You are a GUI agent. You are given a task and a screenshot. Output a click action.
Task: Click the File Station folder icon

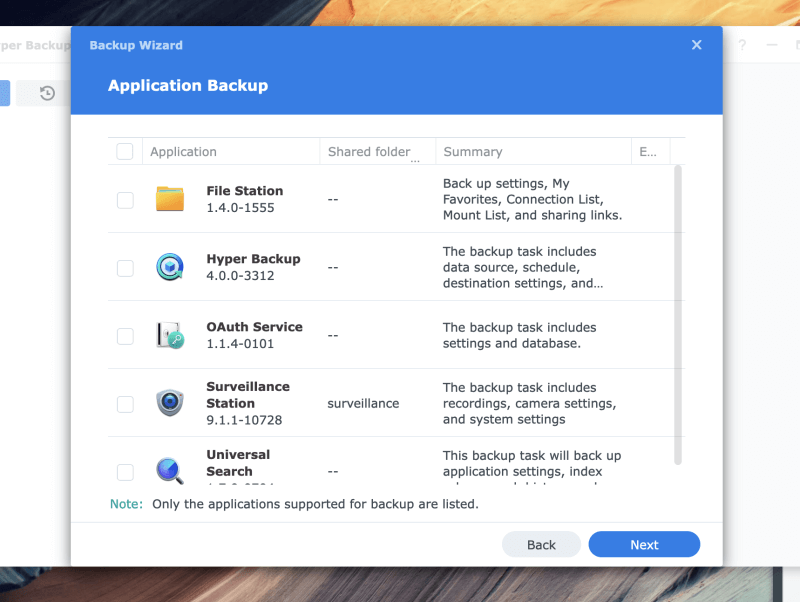[x=170, y=198]
